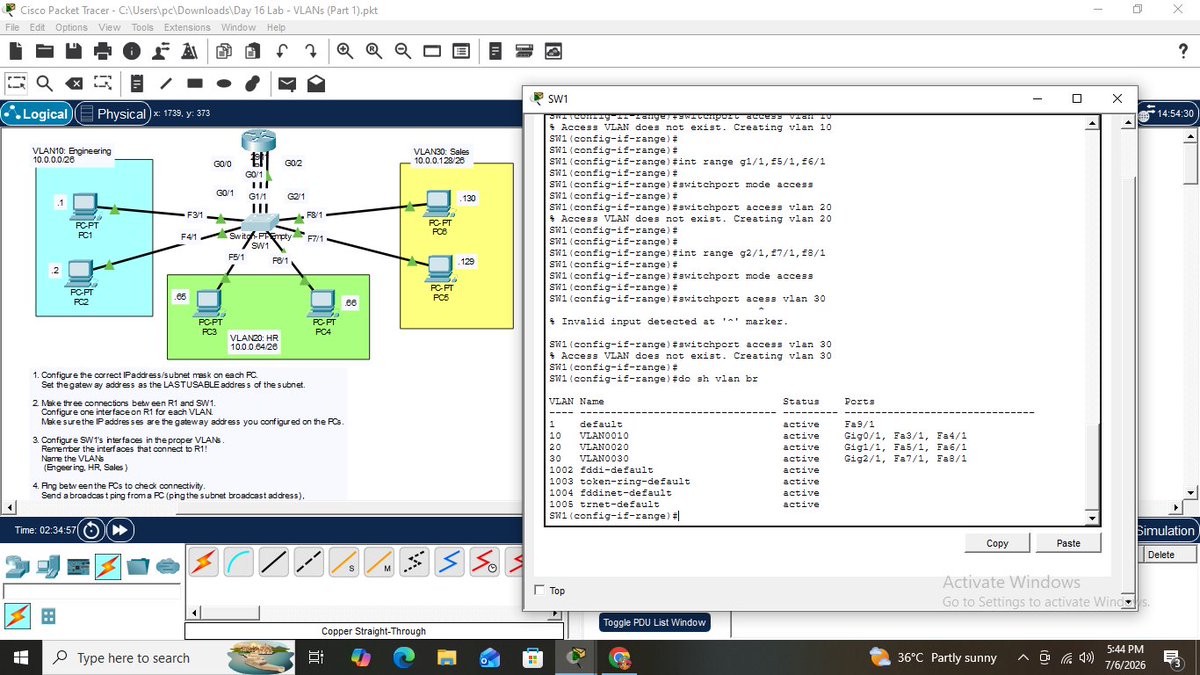Choose the Inspect magnifier tool
This screenshot has height=675, width=1200.
click(46, 83)
